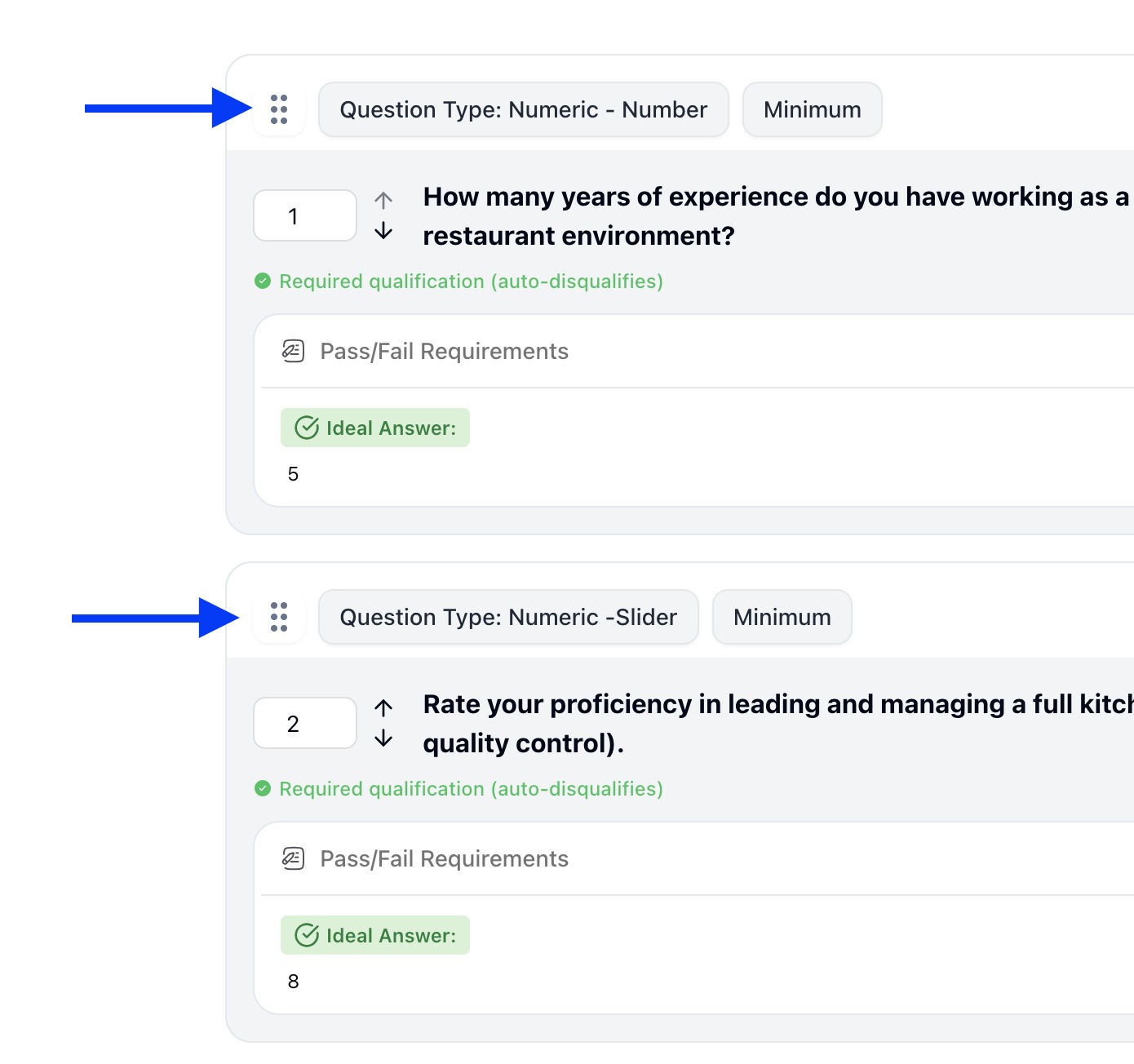Screen dimensions: 1134x1064
Task: Open Minimum selector for question 1
Action: tap(812, 109)
